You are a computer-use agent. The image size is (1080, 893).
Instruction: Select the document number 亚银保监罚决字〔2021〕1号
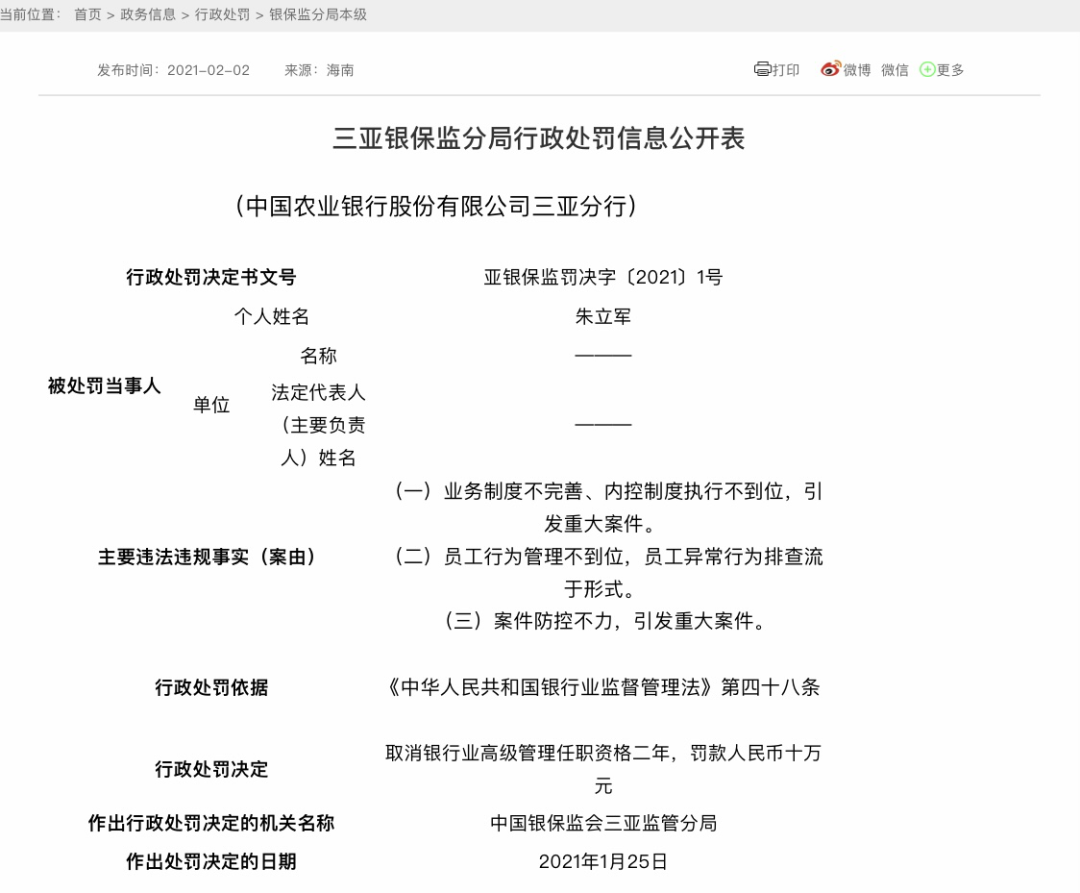coord(603,277)
